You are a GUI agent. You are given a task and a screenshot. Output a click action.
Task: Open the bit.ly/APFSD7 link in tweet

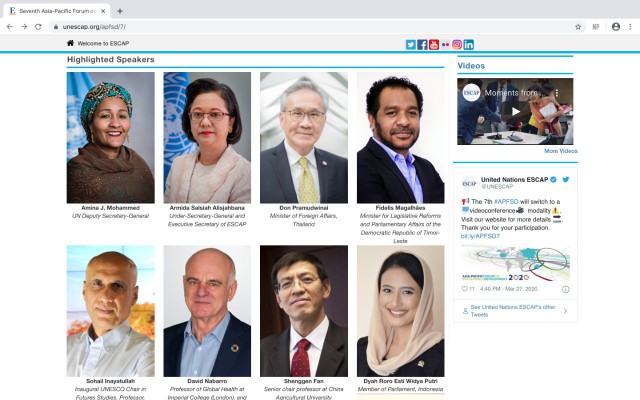tap(479, 236)
